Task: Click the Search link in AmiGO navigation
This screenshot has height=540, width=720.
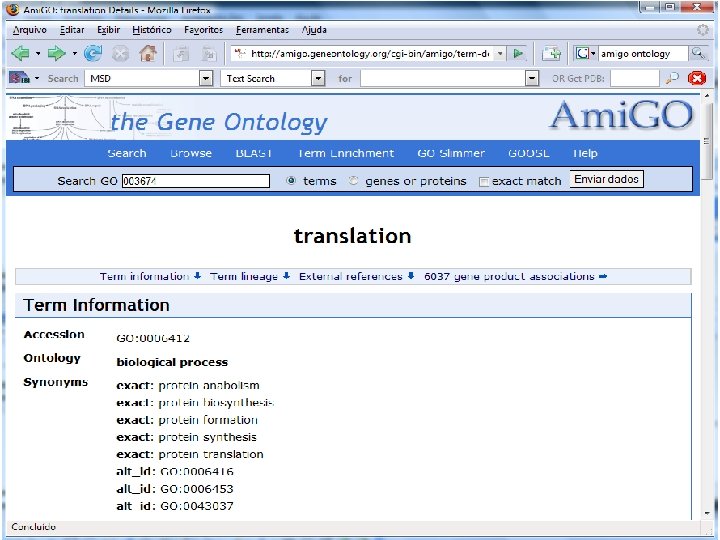Action: (x=127, y=153)
